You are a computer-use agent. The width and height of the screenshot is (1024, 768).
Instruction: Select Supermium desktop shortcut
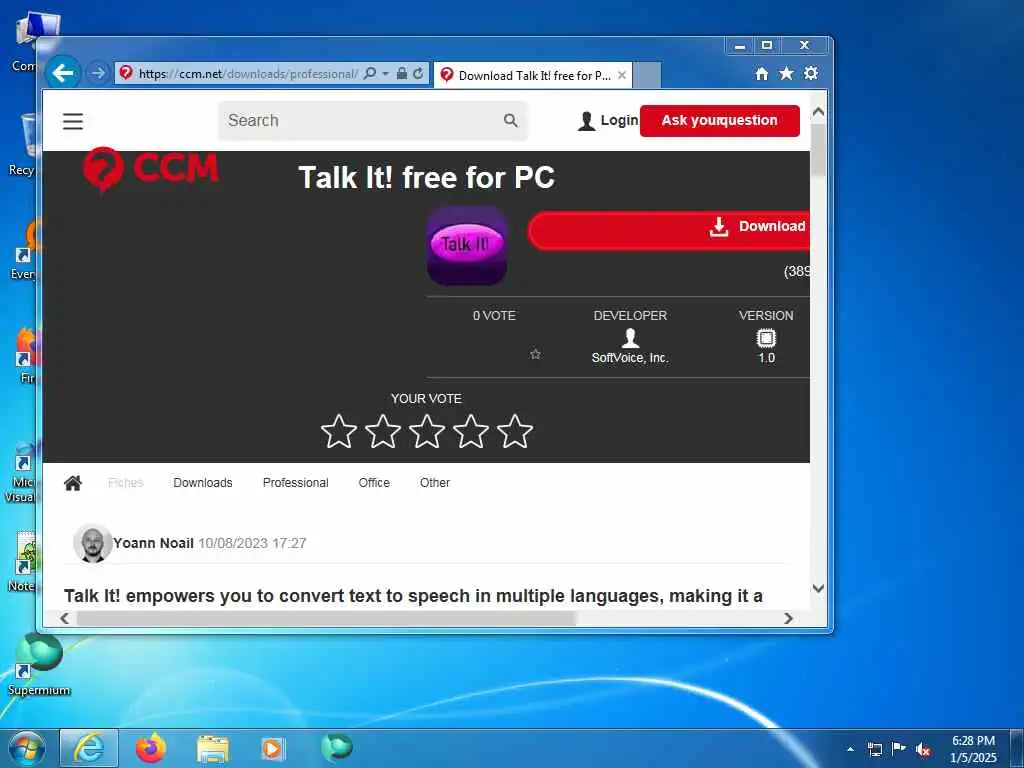(39, 664)
